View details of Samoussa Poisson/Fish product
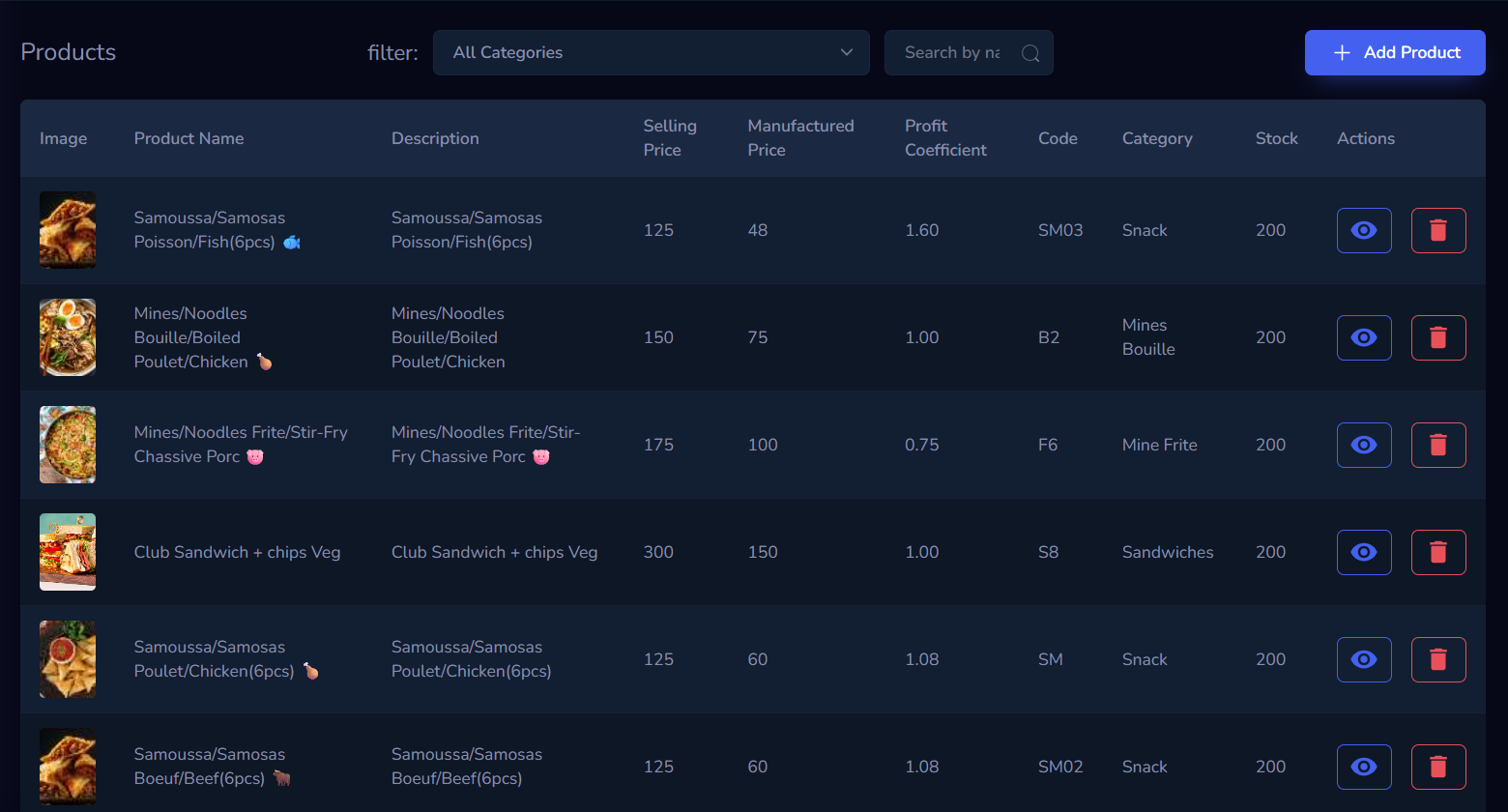Screen dimensions: 1508x812 (x=1363, y=230)
